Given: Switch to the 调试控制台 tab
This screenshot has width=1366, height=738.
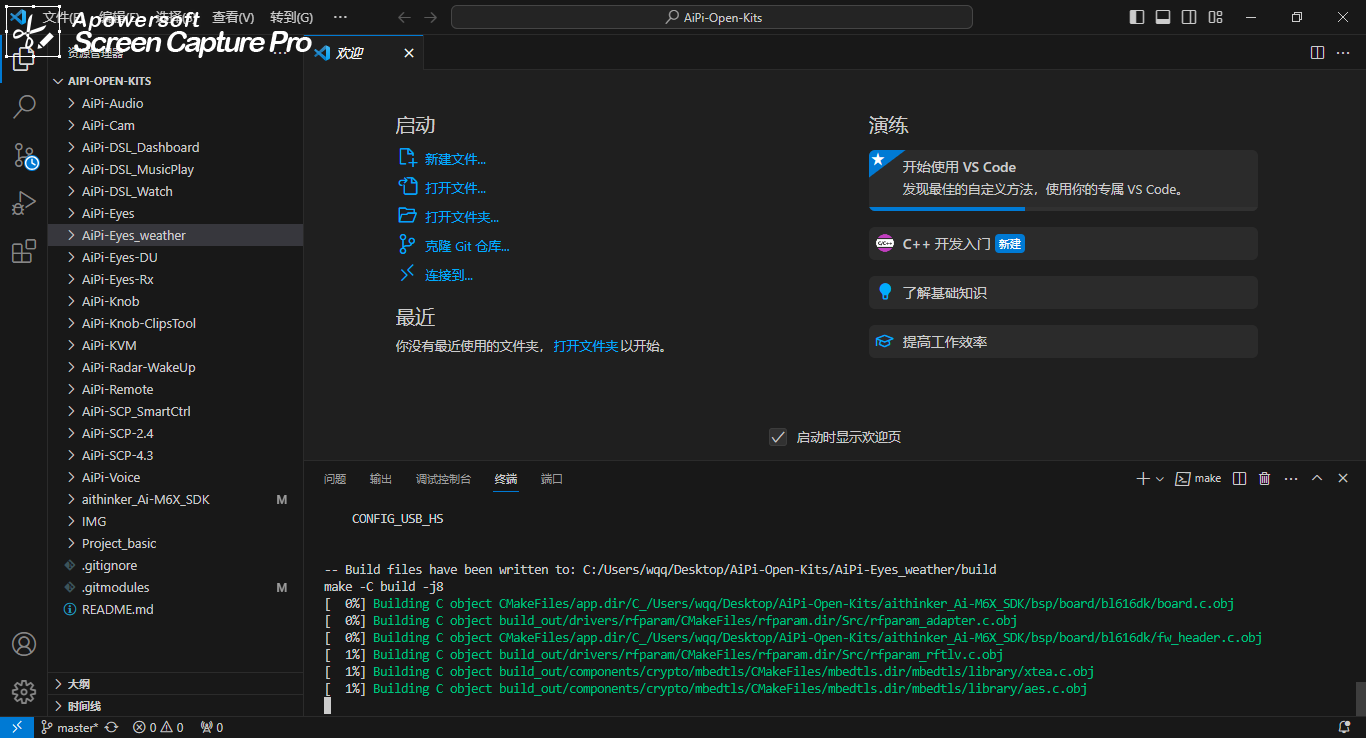Looking at the screenshot, I should pyautogui.click(x=443, y=479).
